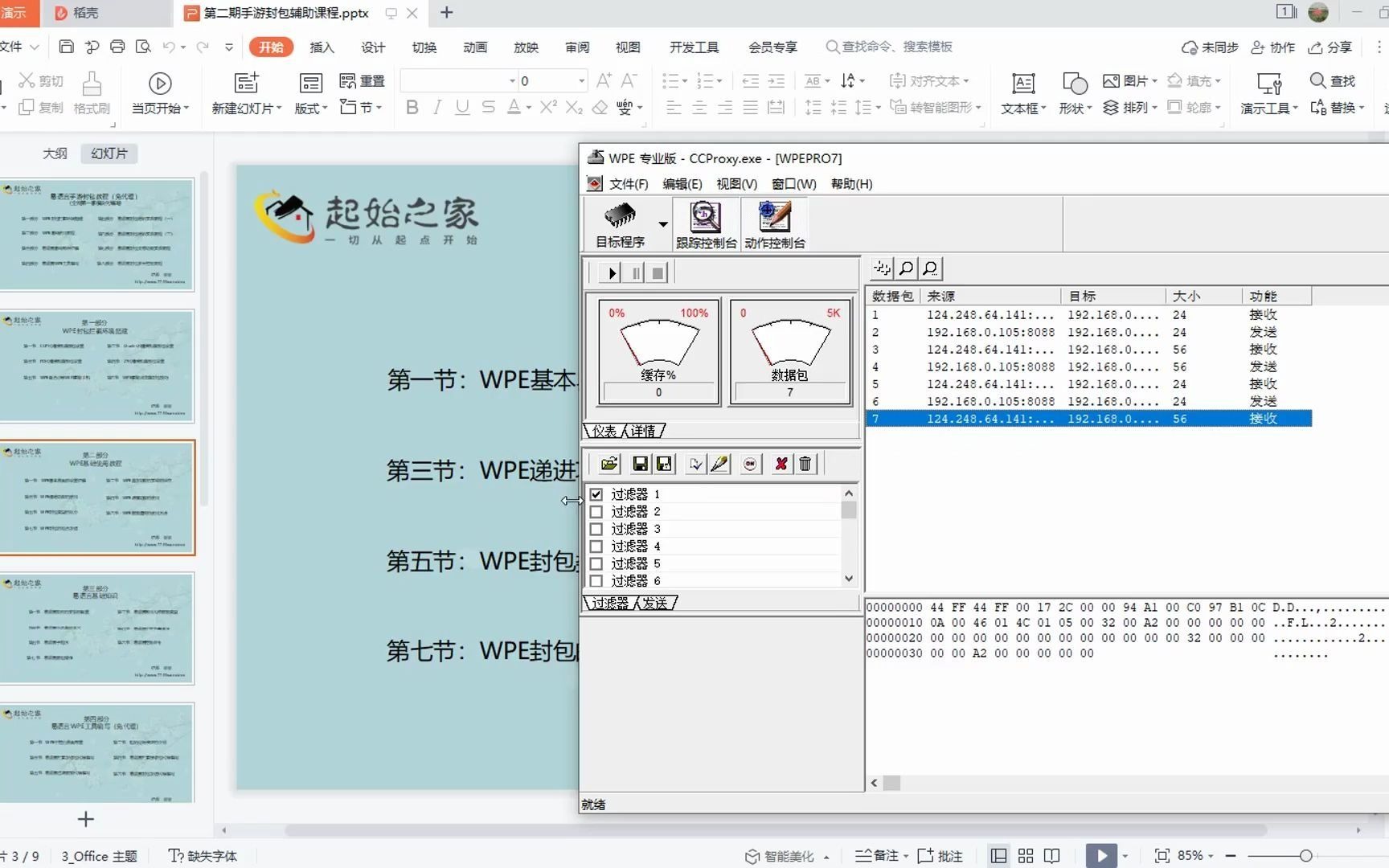Check 过滤器 2 checkbox

click(596, 512)
